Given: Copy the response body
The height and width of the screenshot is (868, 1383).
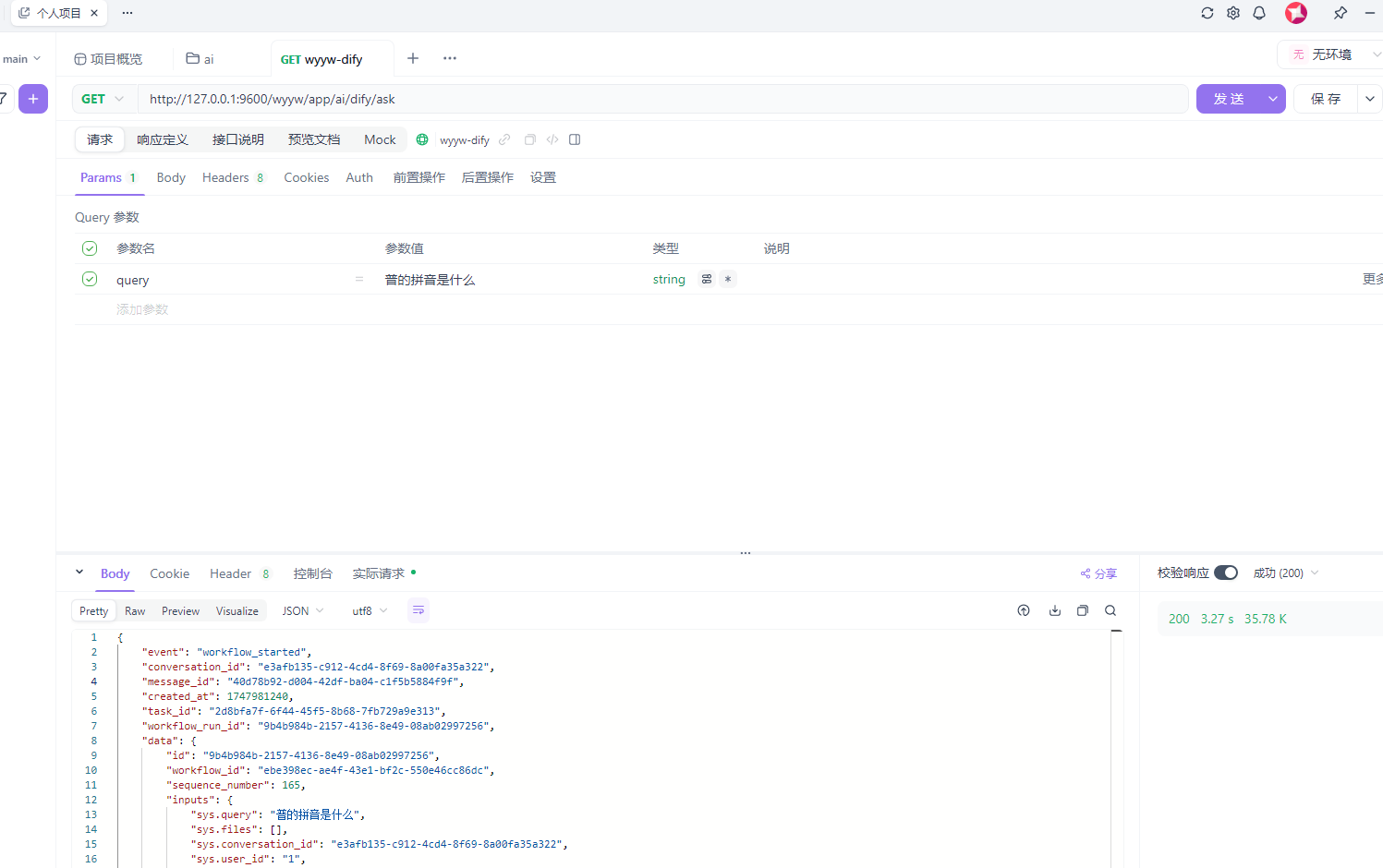Looking at the screenshot, I should (x=1083, y=610).
